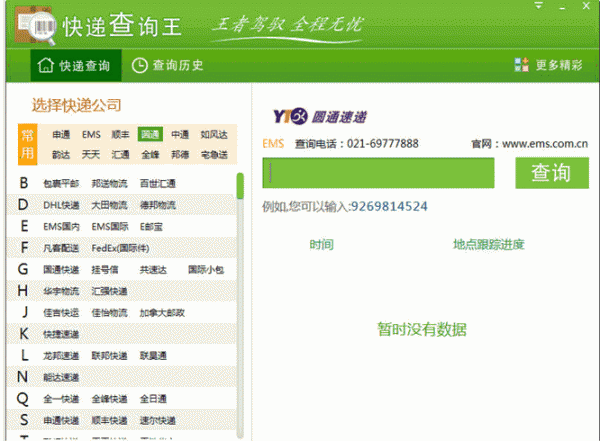Choose 申通快递 in row S
This screenshot has height=441, width=600.
coord(61,420)
